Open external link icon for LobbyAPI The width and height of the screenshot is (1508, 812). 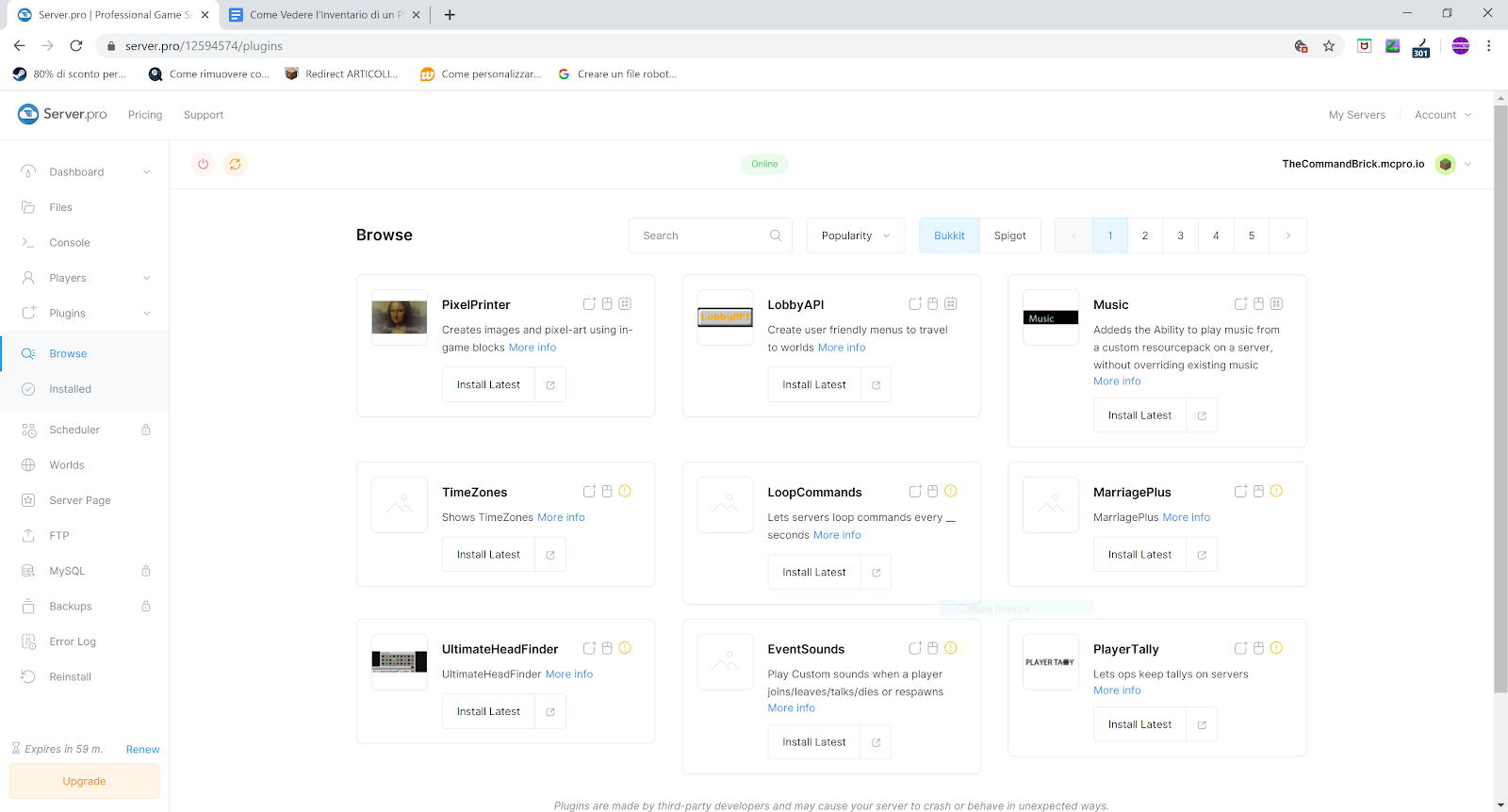click(876, 385)
